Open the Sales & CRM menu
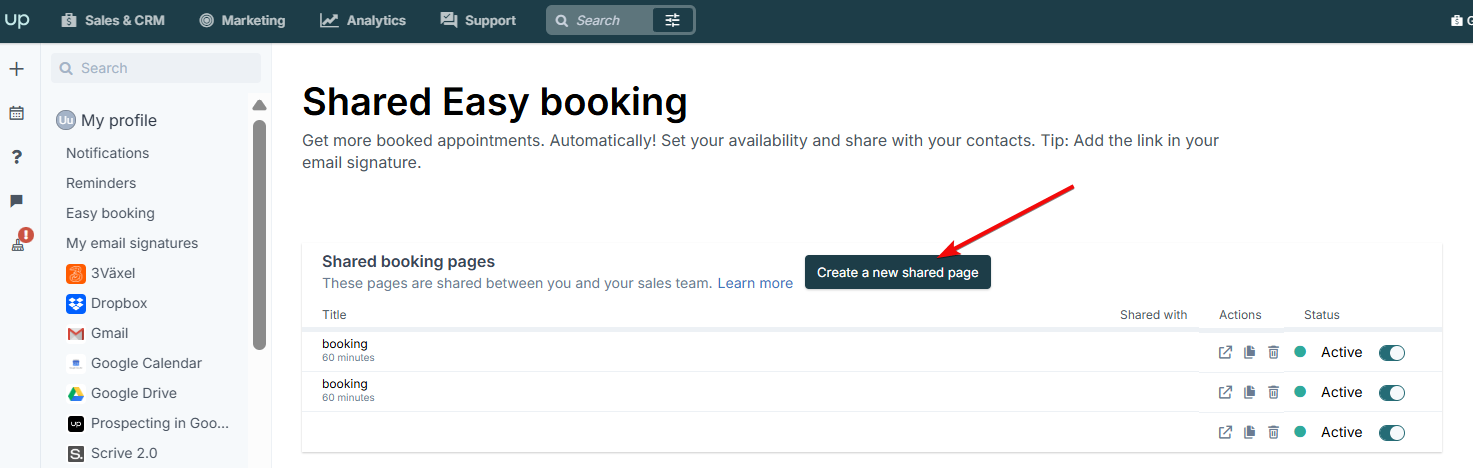1473x468 pixels. (x=113, y=20)
